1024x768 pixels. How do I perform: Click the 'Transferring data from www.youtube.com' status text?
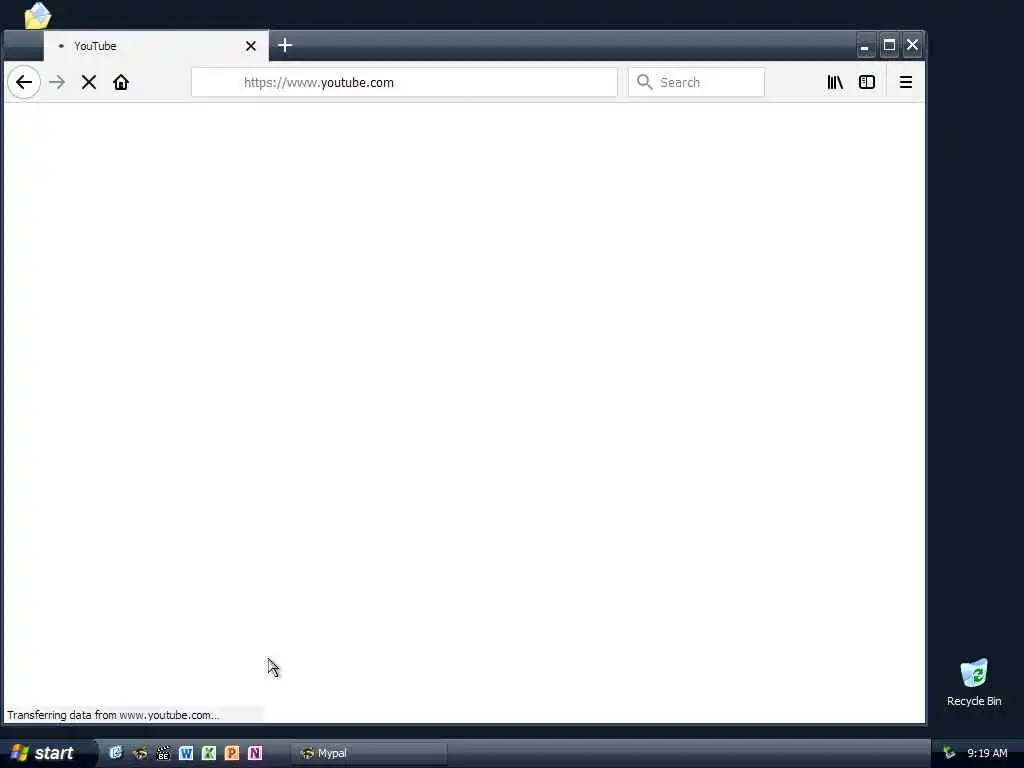tap(113, 715)
